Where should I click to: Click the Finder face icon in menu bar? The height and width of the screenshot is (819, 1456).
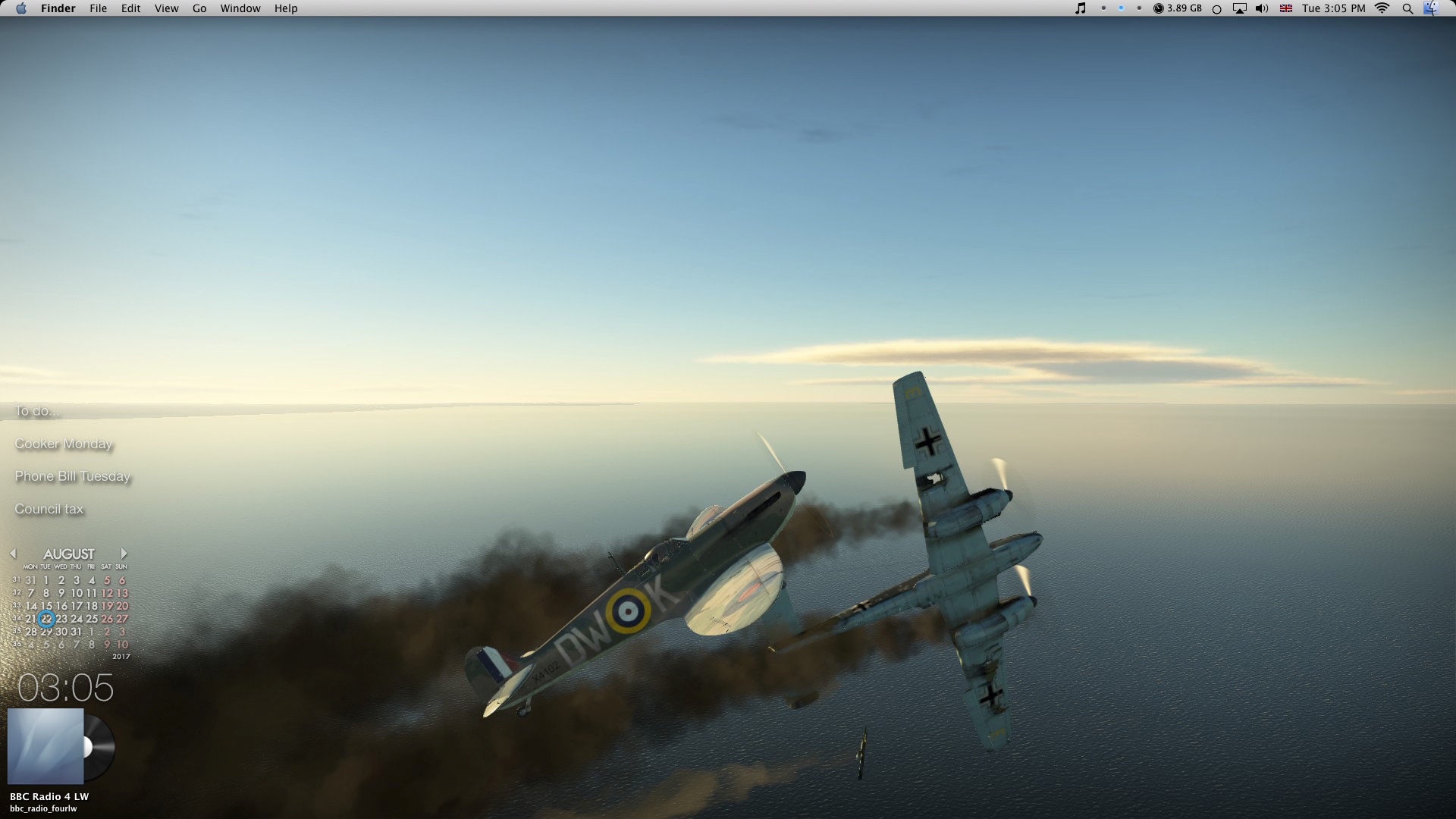click(1431, 8)
